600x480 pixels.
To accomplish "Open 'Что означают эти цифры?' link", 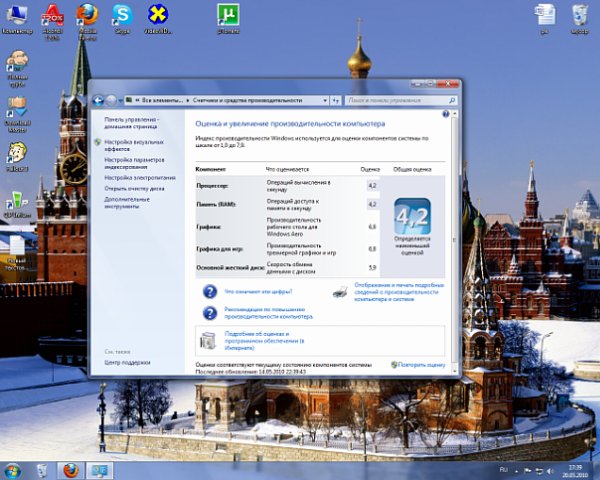I will 258,292.
